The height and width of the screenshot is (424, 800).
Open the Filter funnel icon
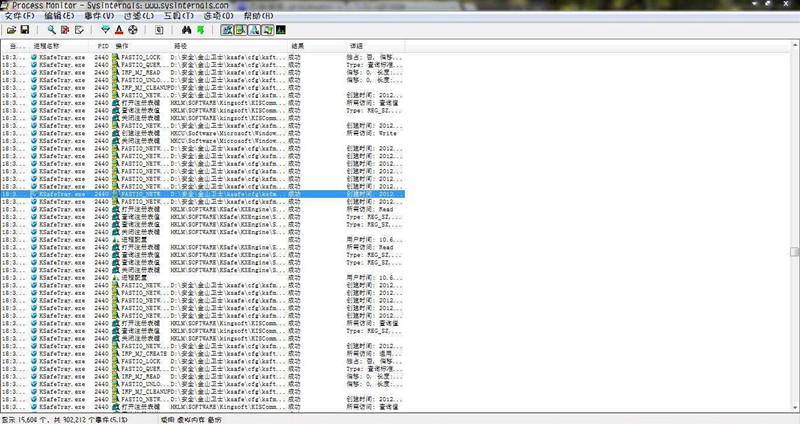click(105, 30)
